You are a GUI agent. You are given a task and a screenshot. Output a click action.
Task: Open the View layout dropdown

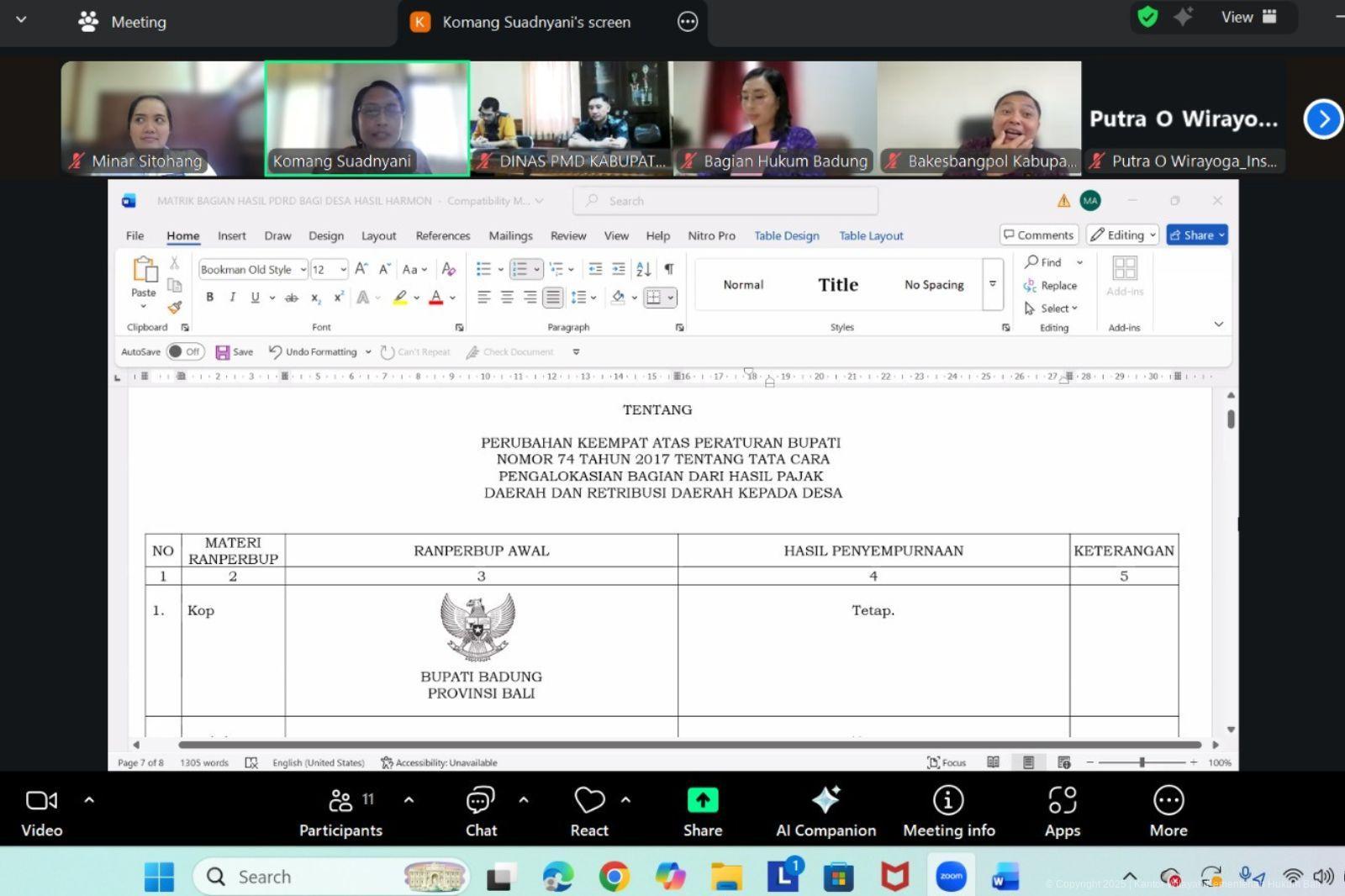(1248, 18)
